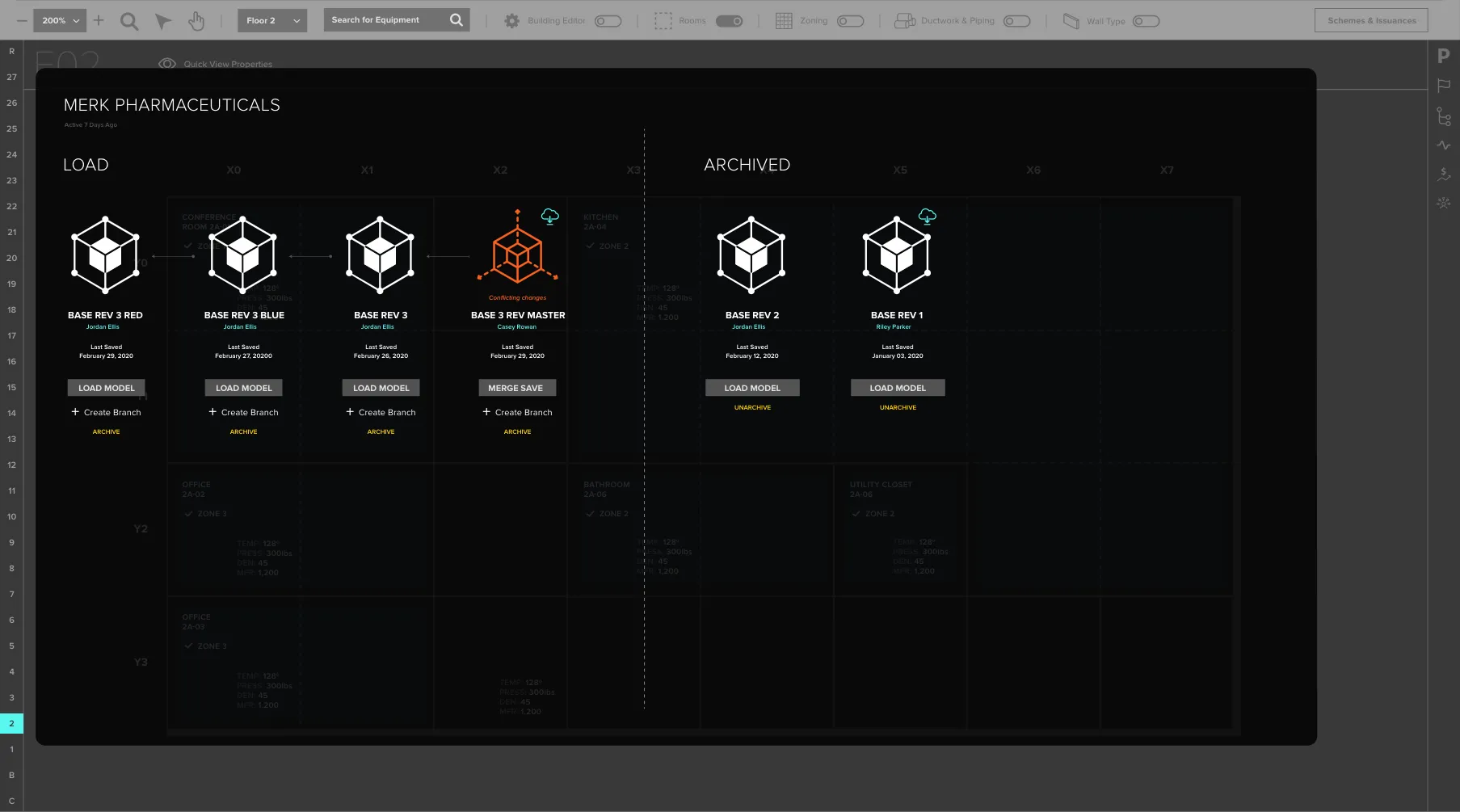Load model for BASE REV 3 BLUE
The width and height of the screenshot is (1460, 812).
pyautogui.click(x=244, y=388)
